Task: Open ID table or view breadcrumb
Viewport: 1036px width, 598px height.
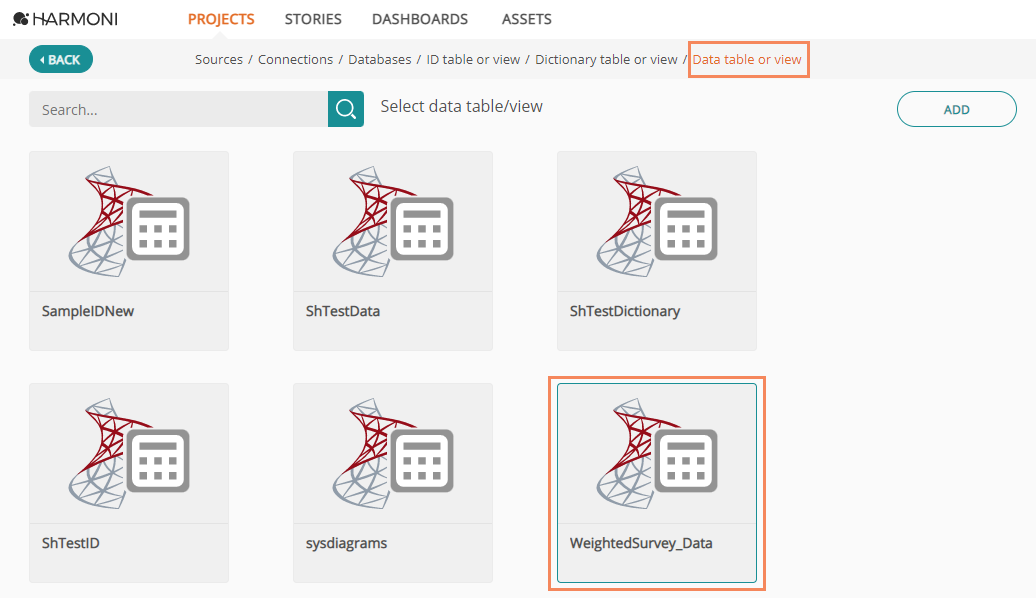Action: pos(473,59)
